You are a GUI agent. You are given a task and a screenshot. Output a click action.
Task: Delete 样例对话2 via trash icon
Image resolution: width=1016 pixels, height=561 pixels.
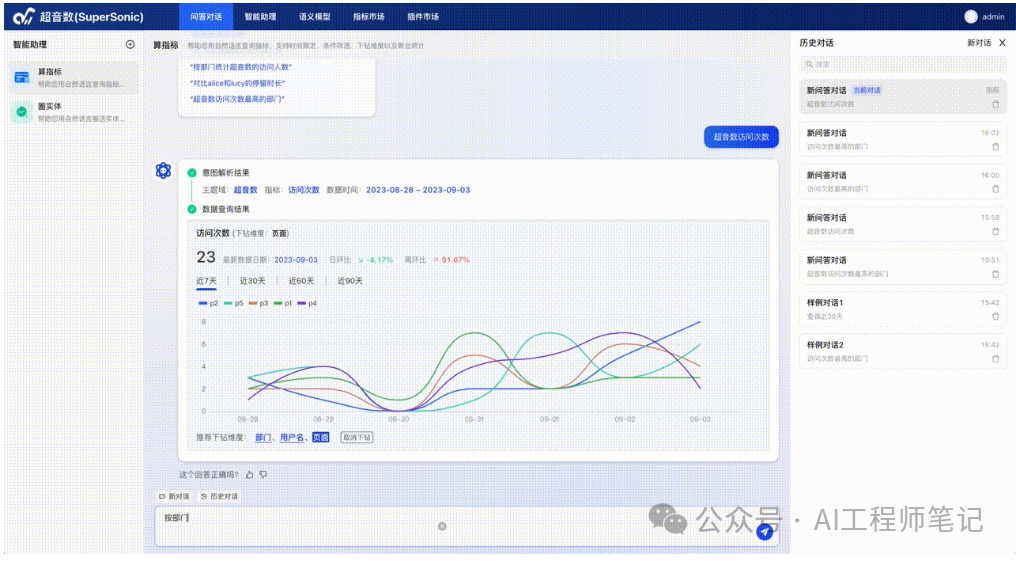click(x=996, y=359)
